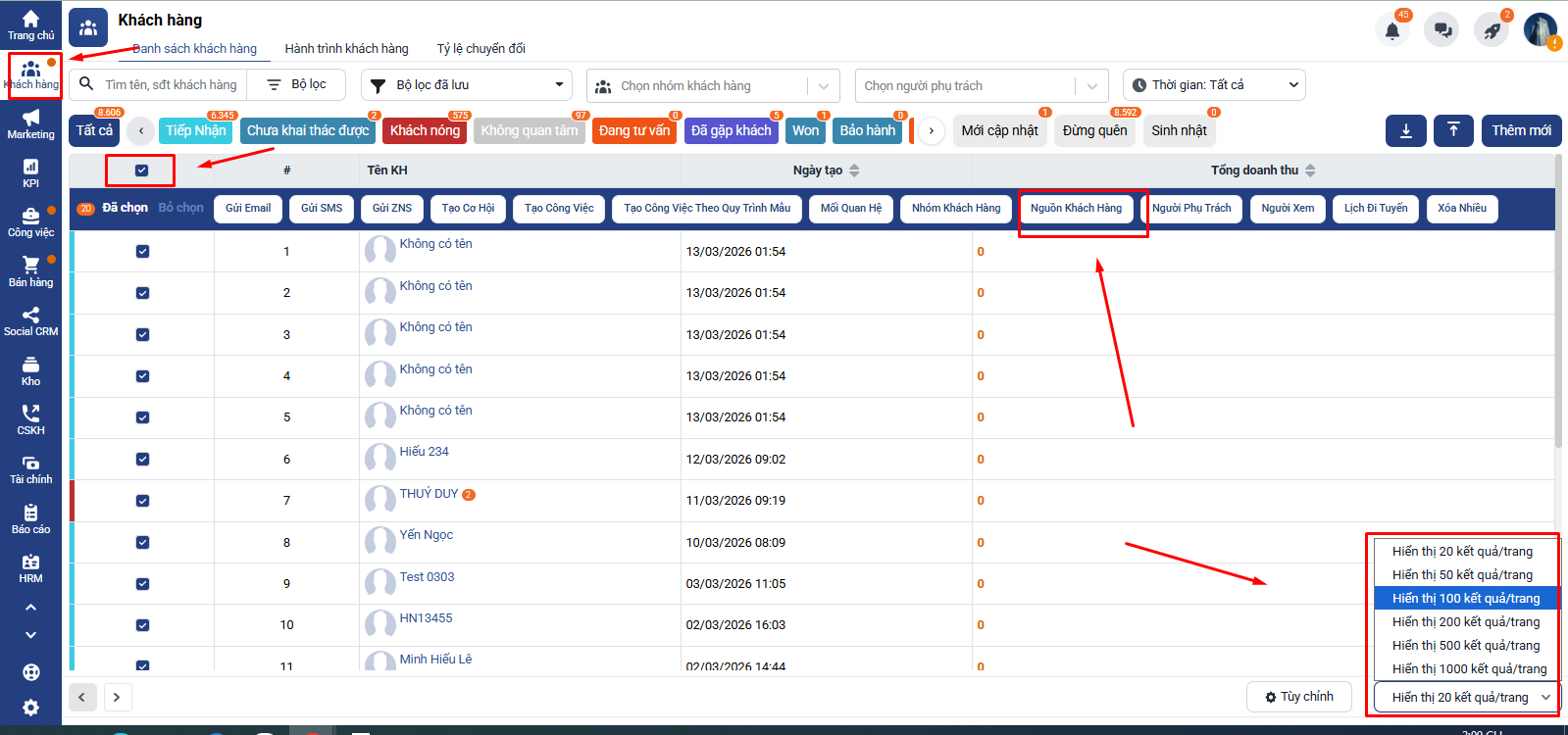Switch to Hành trình khách hàng tab
The width and height of the screenshot is (1568, 735).
[346, 49]
